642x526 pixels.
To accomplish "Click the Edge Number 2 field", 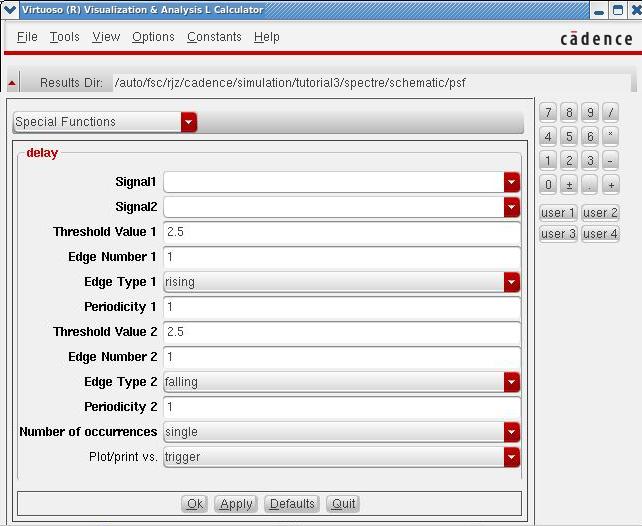I will (342, 357).
